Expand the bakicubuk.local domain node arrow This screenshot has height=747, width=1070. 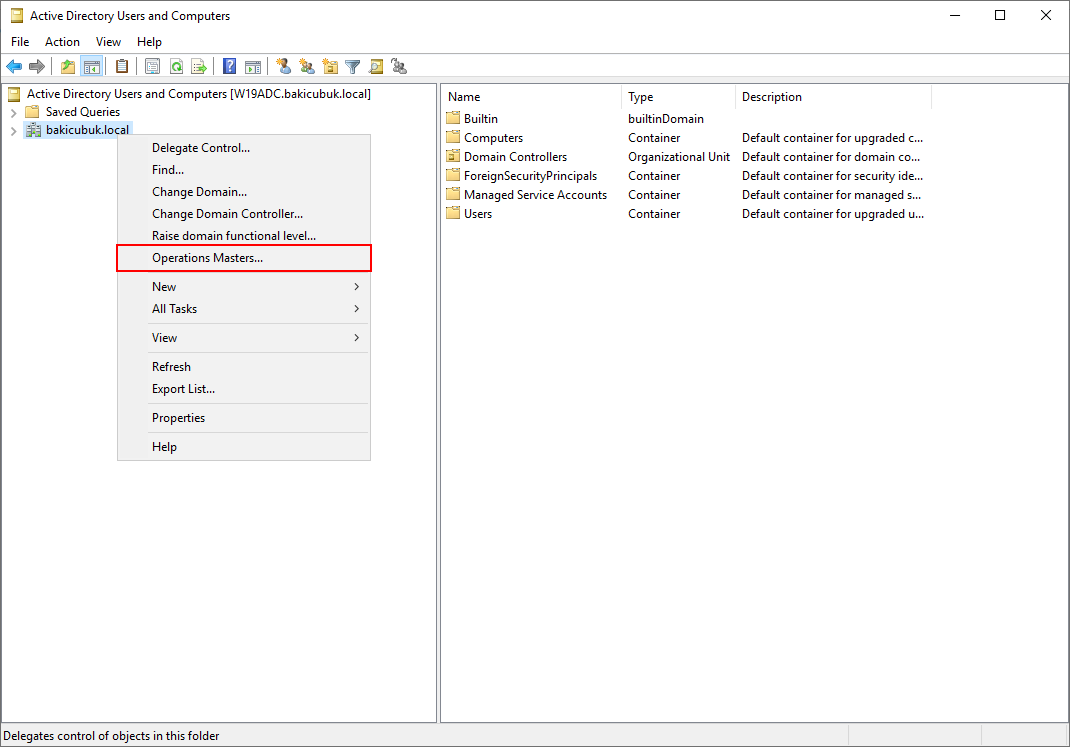14,130
